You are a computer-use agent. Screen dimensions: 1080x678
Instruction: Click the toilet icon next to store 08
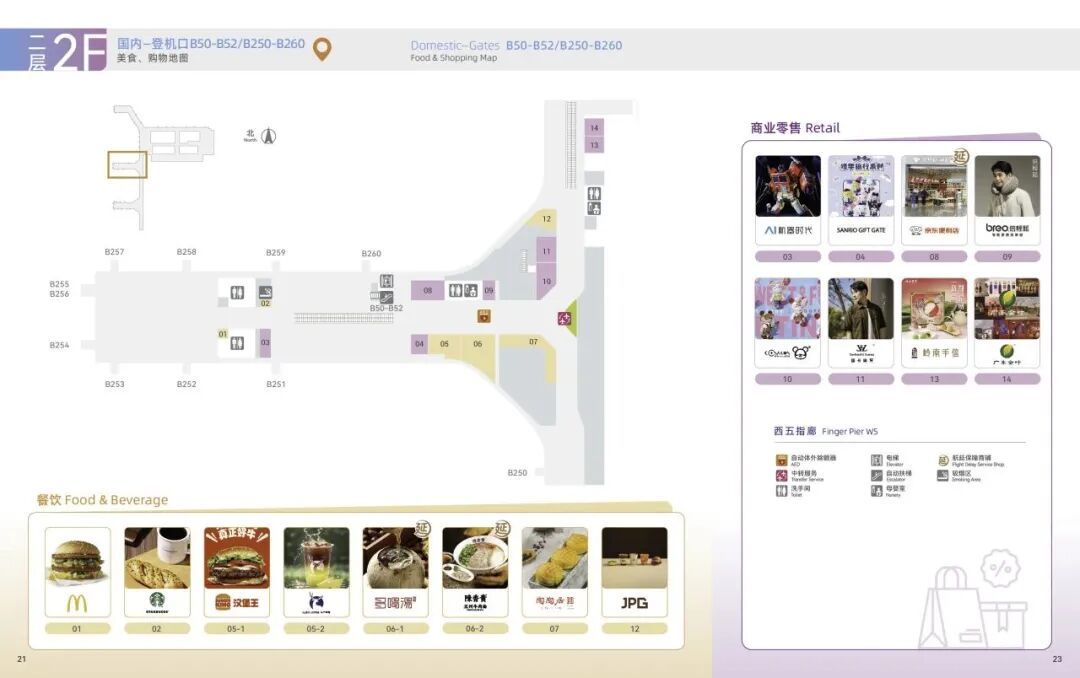[x=455, y=290]
